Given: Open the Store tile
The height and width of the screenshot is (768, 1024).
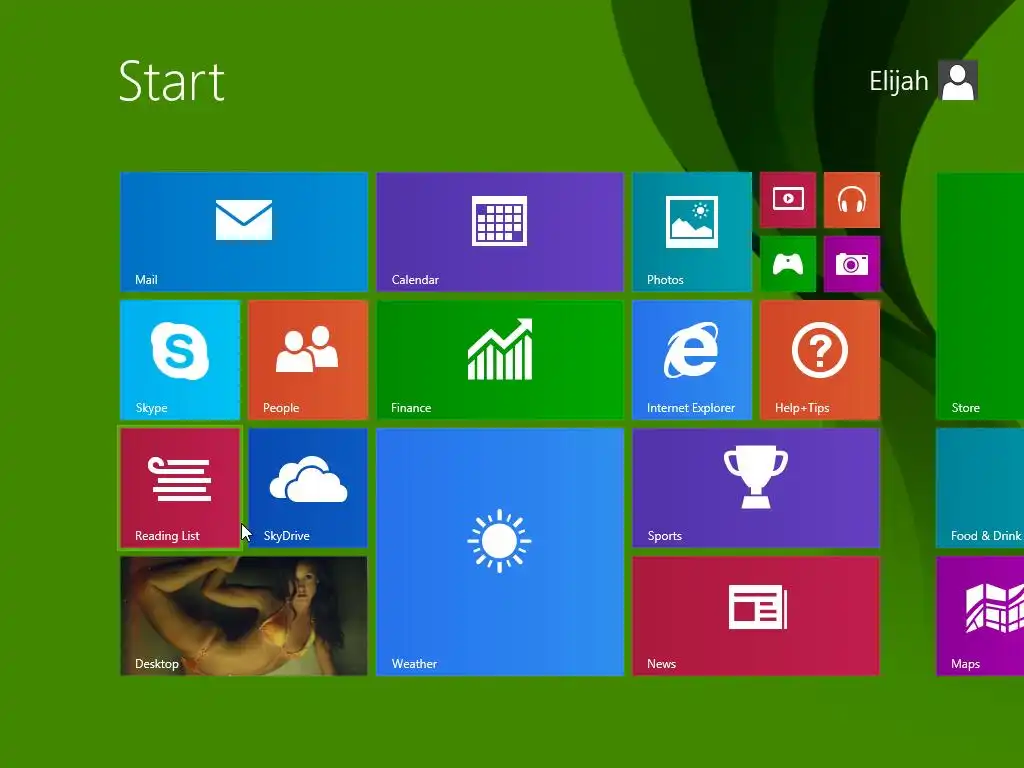Looking at the screenshot, I should pyautogui.click(x=980, y=296).
